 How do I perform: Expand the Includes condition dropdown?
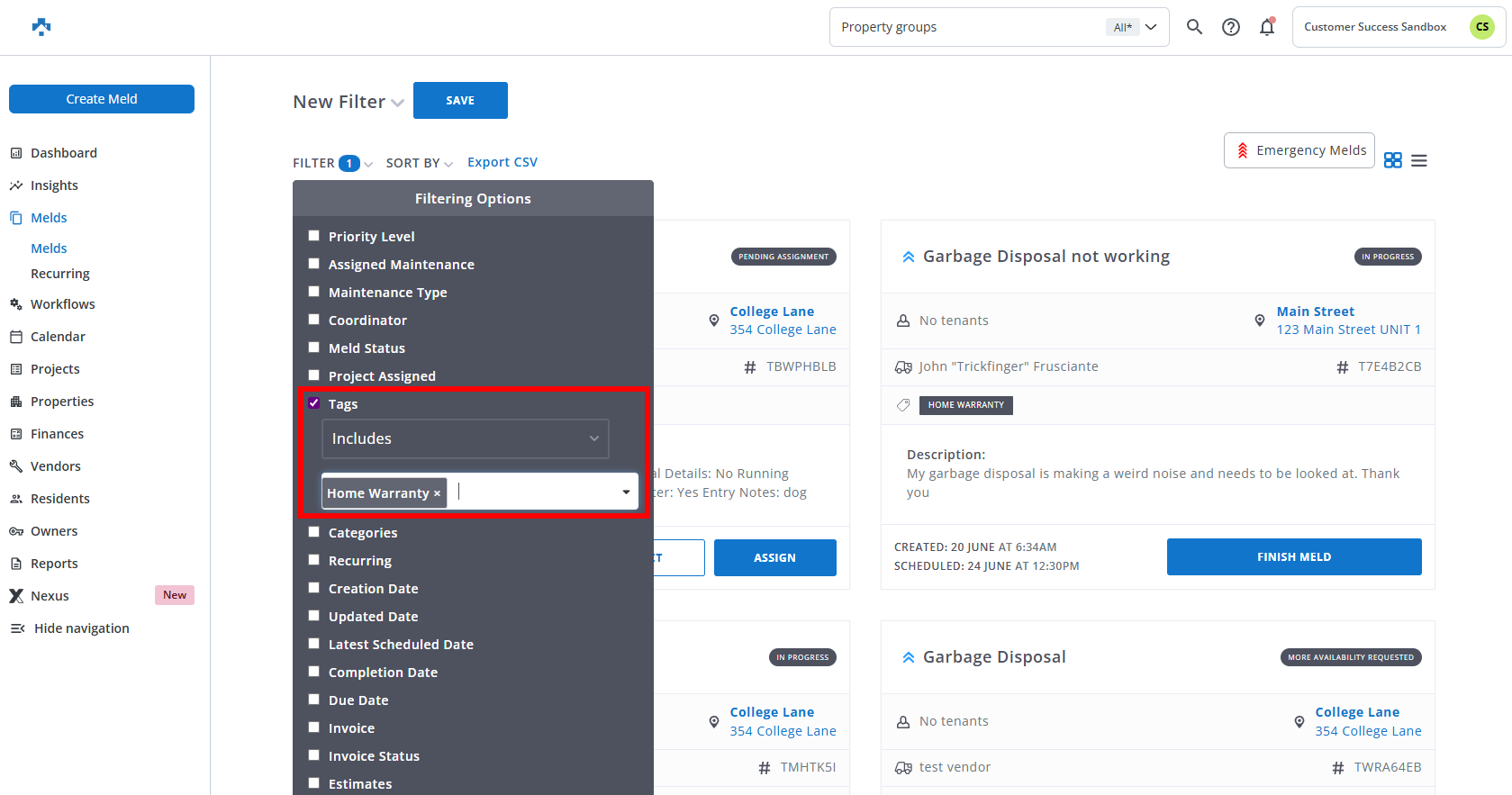point(465,438)
